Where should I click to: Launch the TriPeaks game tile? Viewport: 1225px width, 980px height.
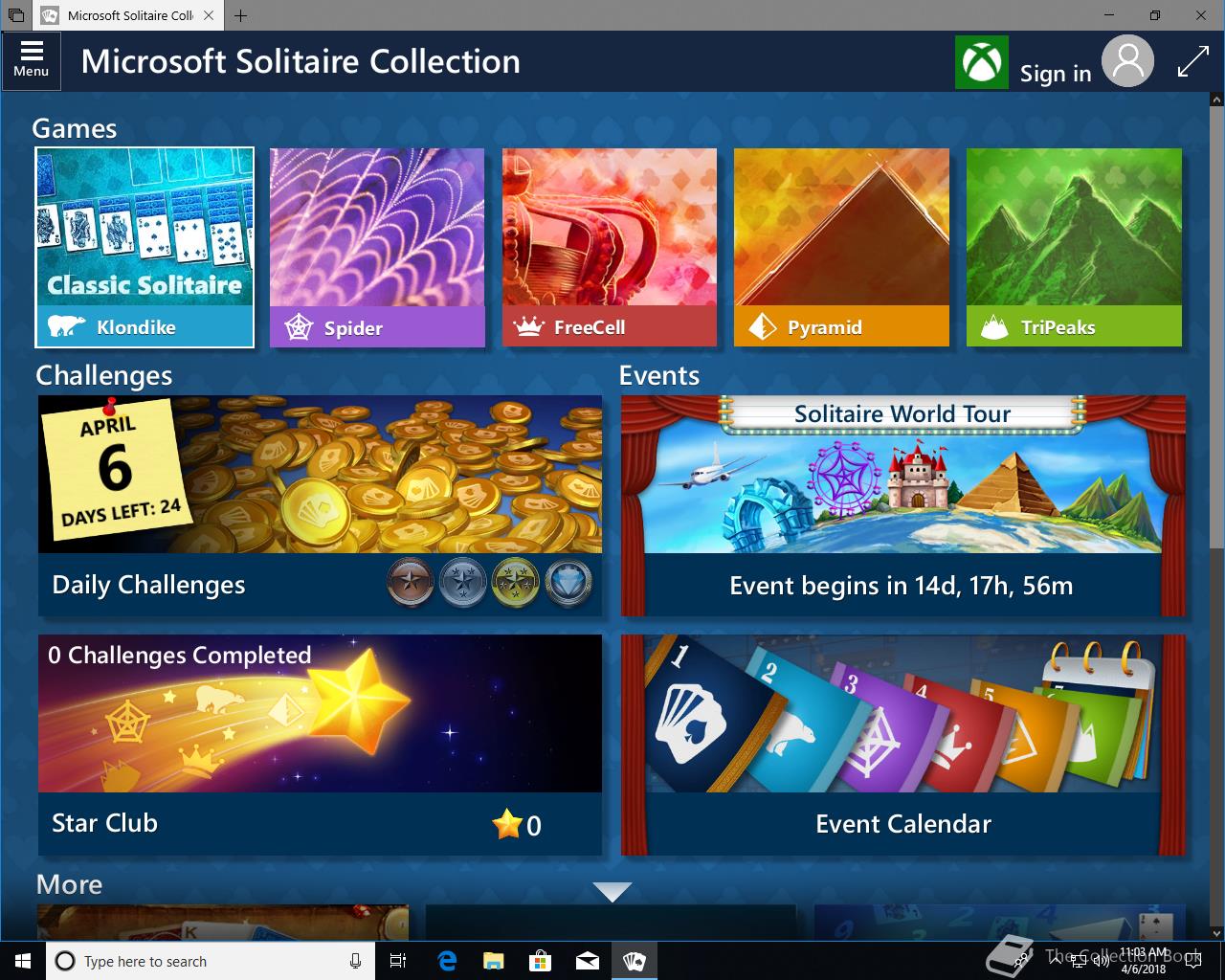[1074, 247]
